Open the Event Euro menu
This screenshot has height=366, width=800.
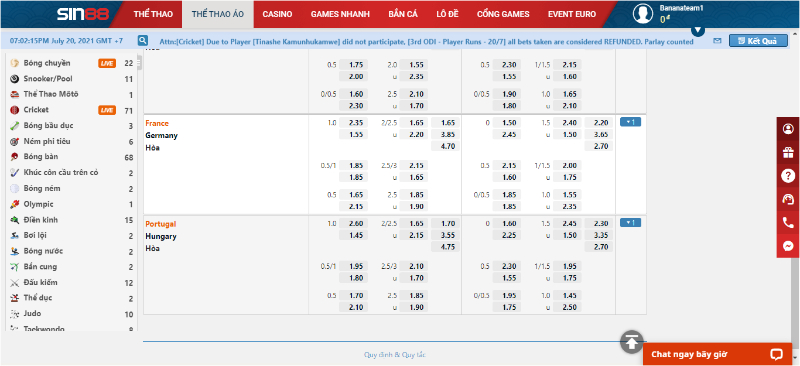[572, 14]
